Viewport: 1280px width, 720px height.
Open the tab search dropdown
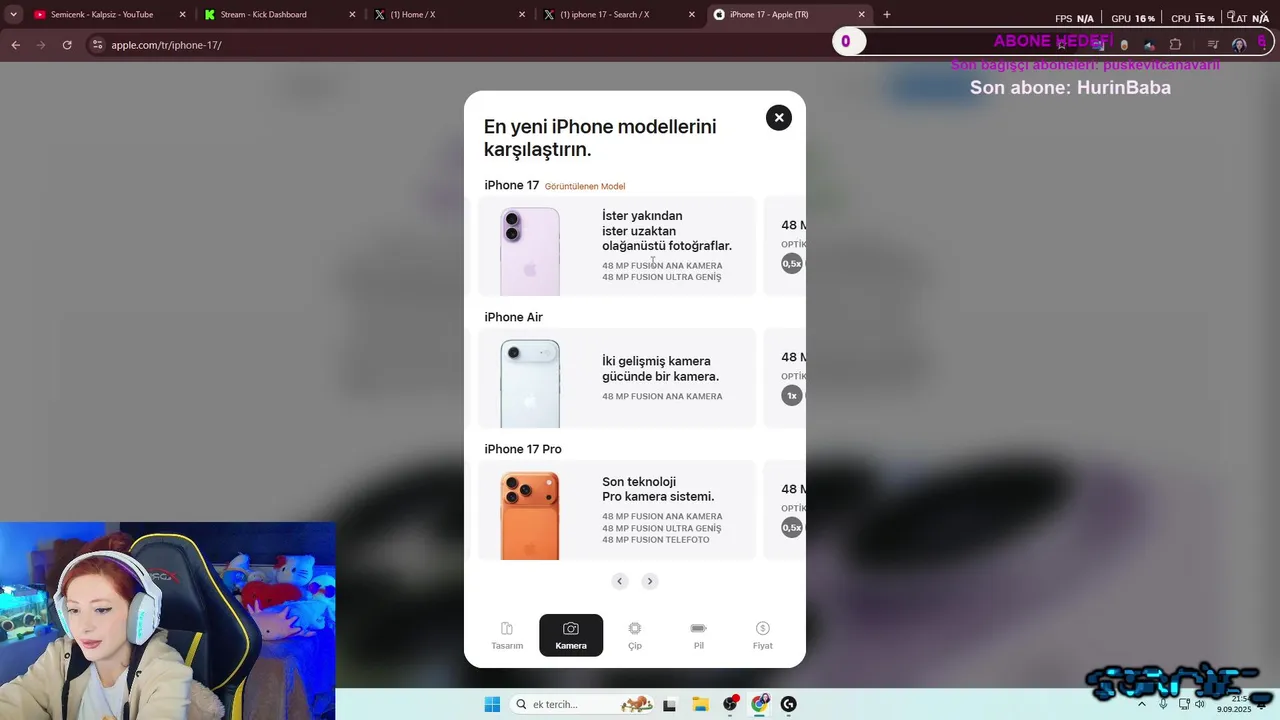pyautogui.click(x=14, y=15)
